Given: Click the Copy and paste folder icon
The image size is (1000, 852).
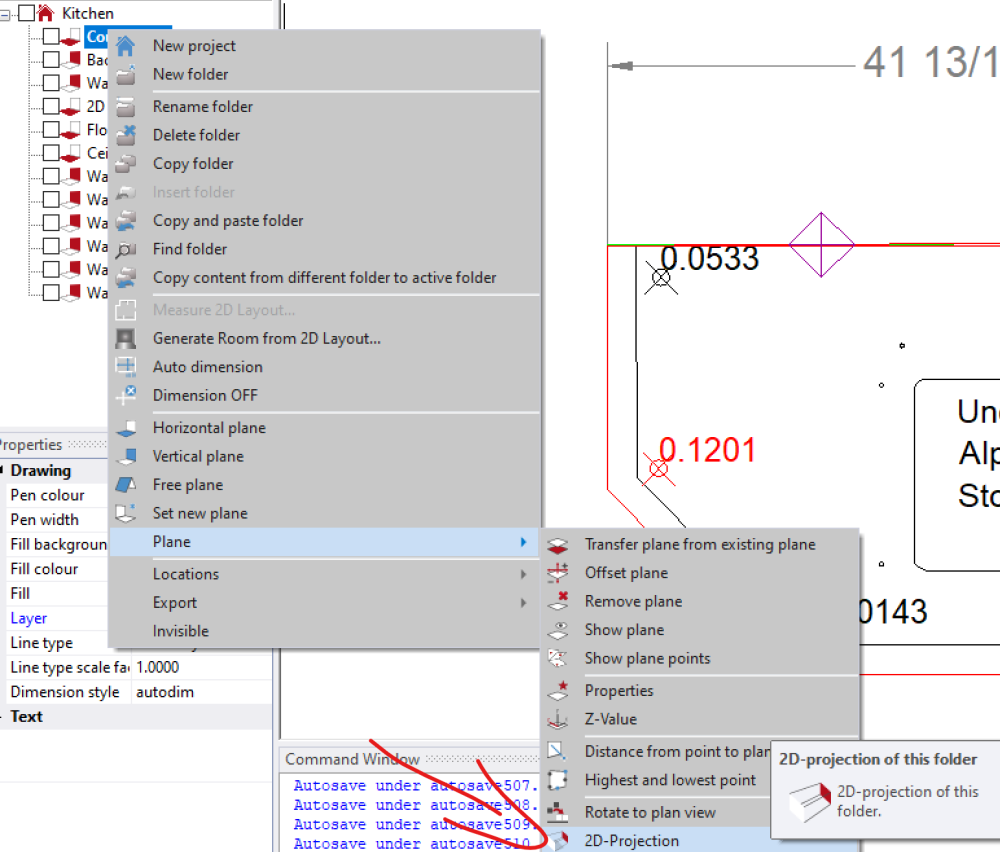Looking at the screenshot, I should (x=126, y=221).
